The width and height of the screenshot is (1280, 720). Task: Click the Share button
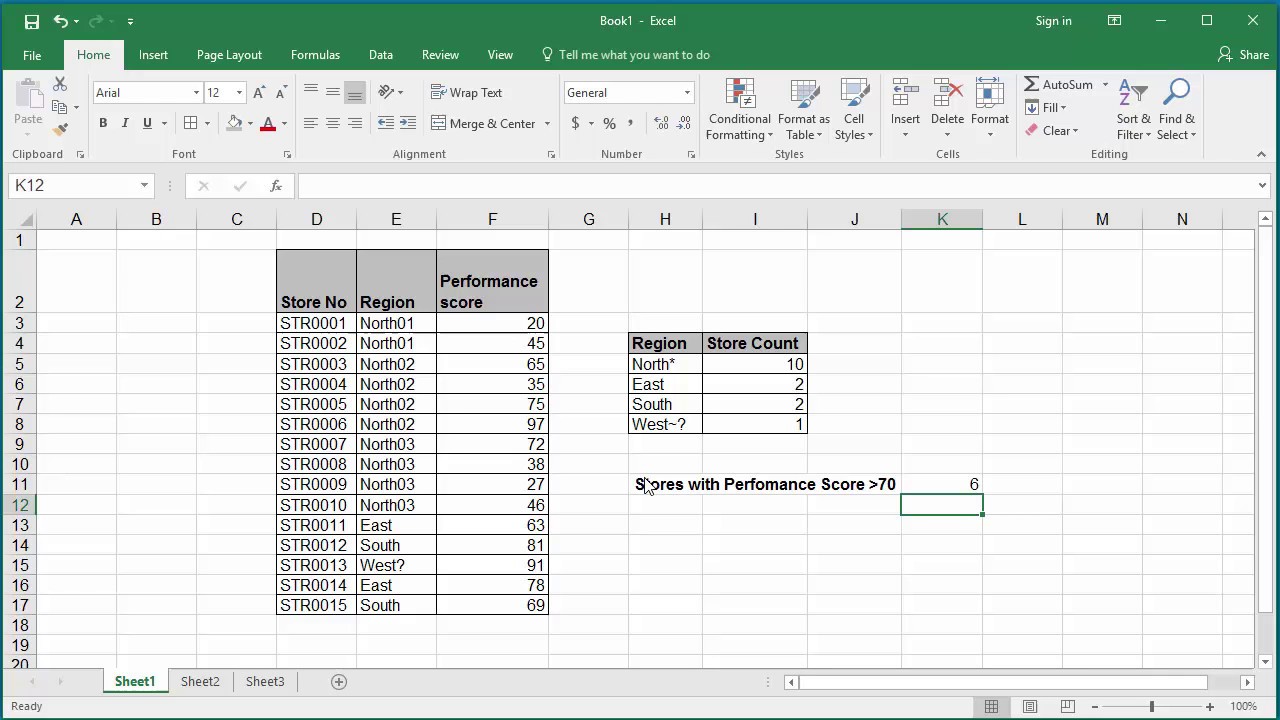pos(1243,55)
